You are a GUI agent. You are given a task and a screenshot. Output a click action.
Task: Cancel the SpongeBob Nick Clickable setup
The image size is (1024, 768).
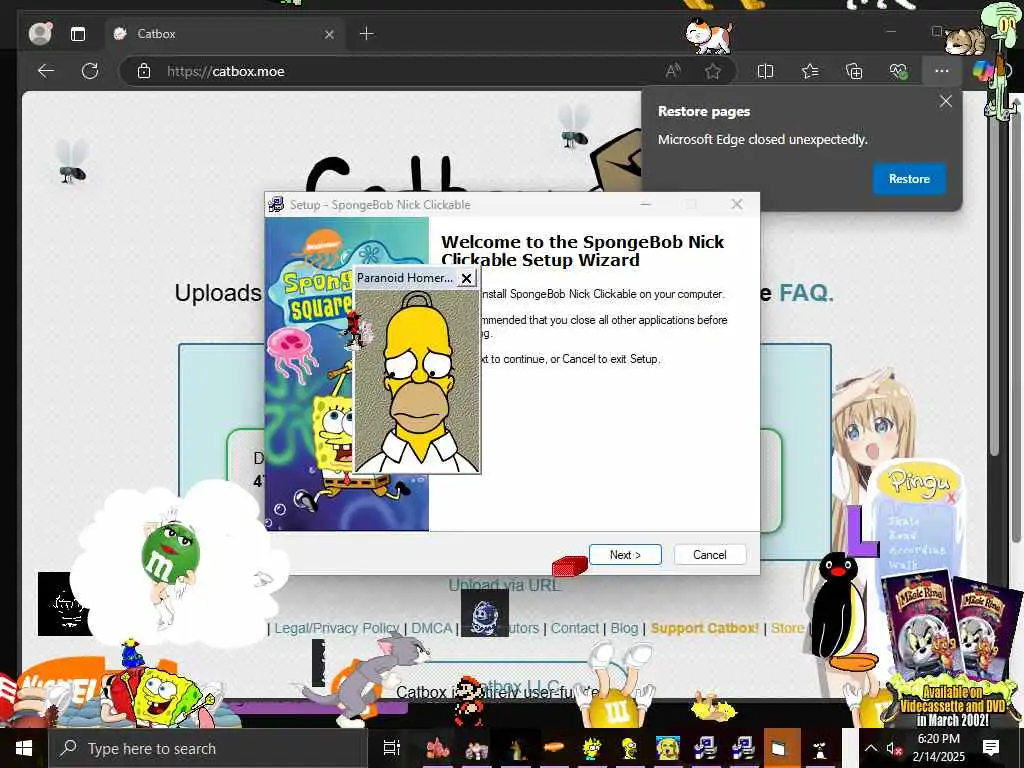(709, 554)
